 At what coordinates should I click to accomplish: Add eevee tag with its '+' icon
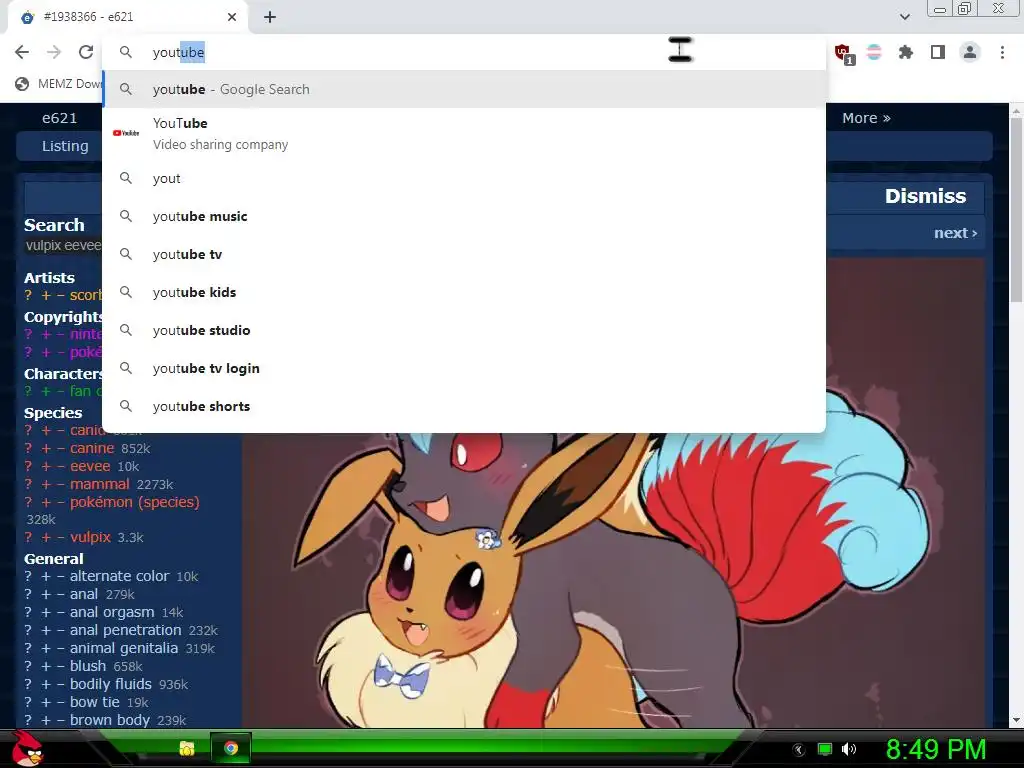(x=46, y=466)
